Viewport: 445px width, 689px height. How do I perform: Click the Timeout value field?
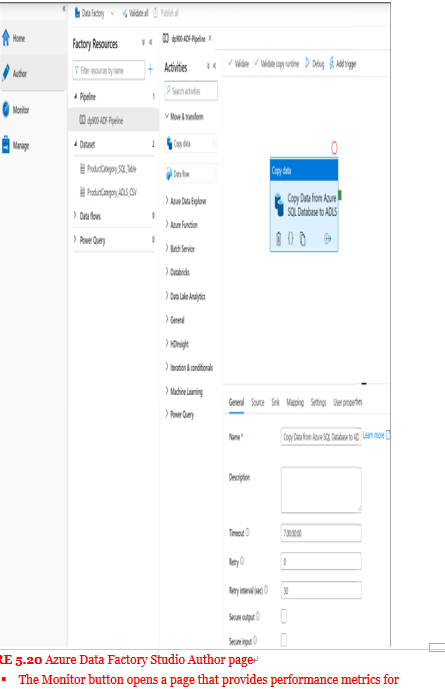coord(321,533)
